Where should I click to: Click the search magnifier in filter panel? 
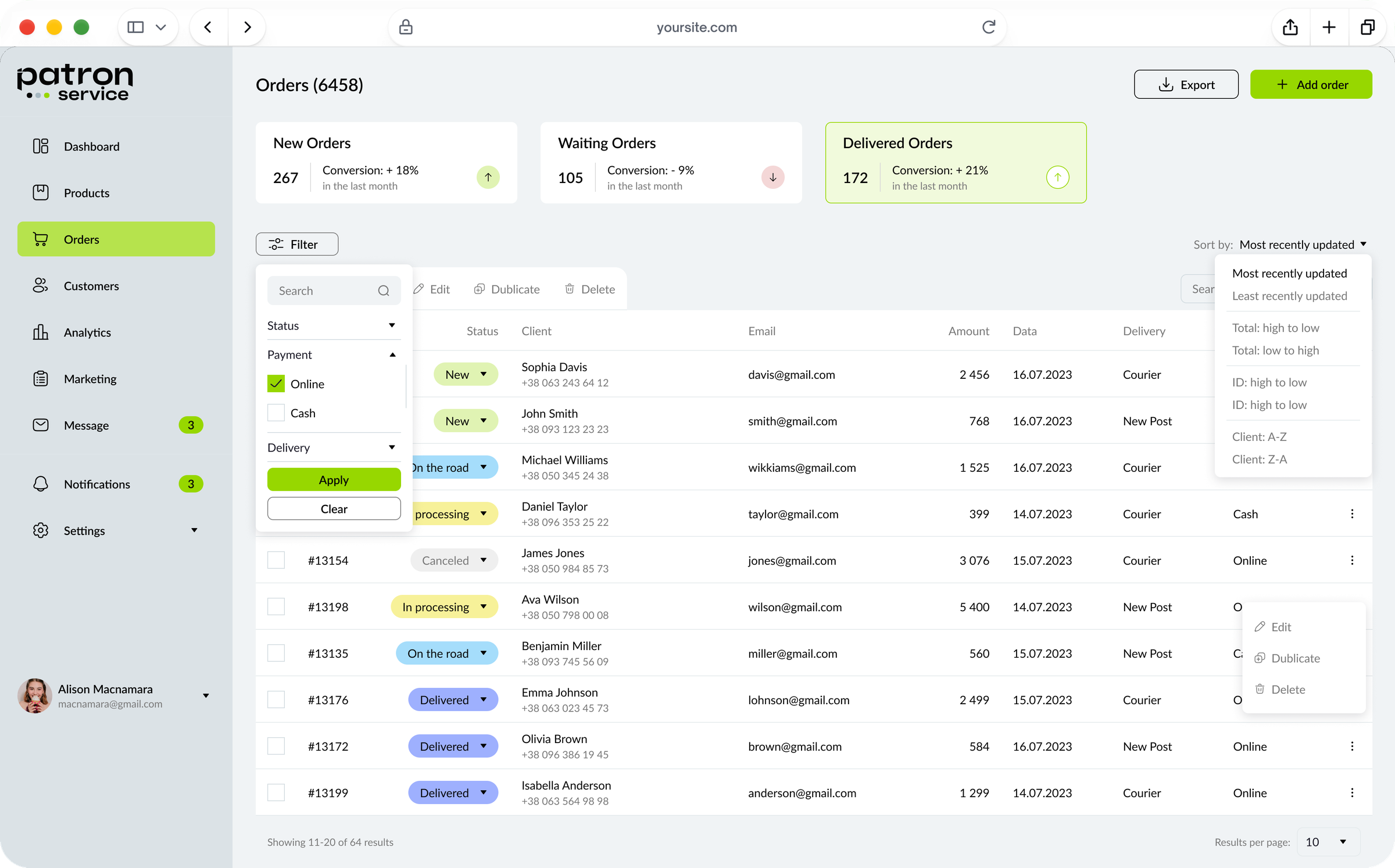click(384, 290)
